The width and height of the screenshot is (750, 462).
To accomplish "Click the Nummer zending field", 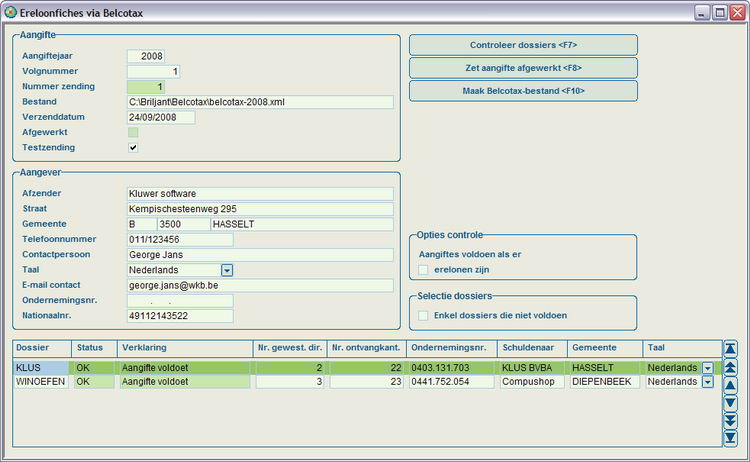I will pyautogui.click(x=146, y=87).
